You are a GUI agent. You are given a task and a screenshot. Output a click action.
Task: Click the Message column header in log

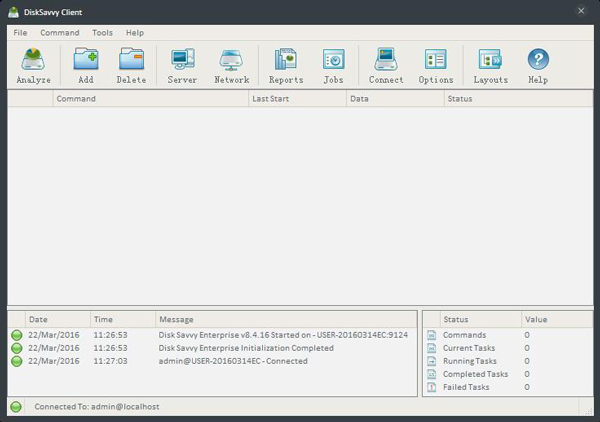point(286,319)
